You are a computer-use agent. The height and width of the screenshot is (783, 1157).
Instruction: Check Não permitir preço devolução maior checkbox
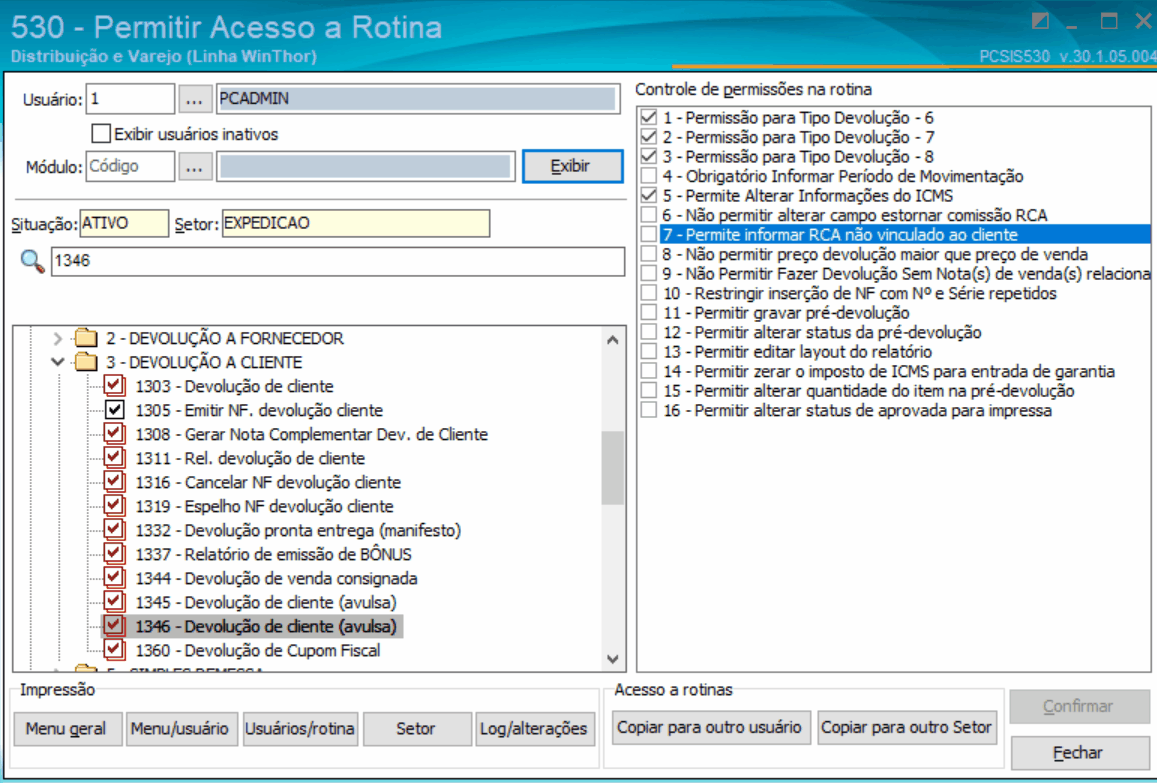pos(649,254)
